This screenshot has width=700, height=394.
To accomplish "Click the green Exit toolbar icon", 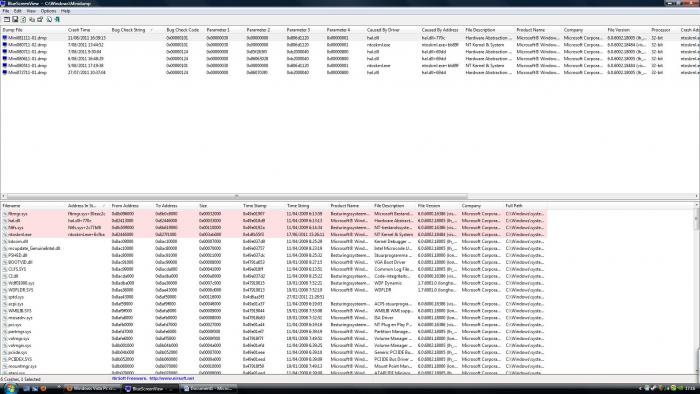I will click(x=57, y=19).
